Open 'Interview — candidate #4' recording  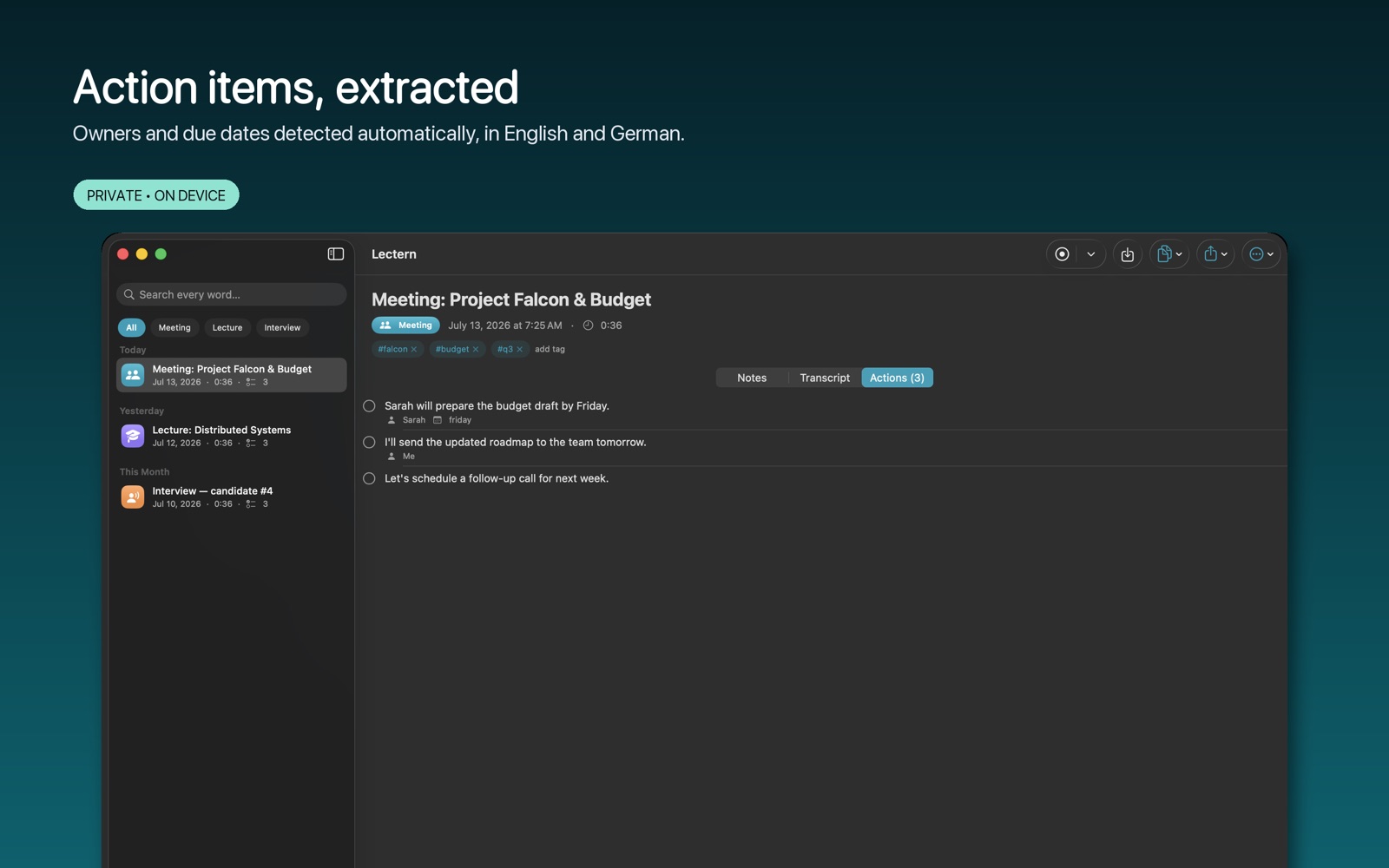coord(231,496)
